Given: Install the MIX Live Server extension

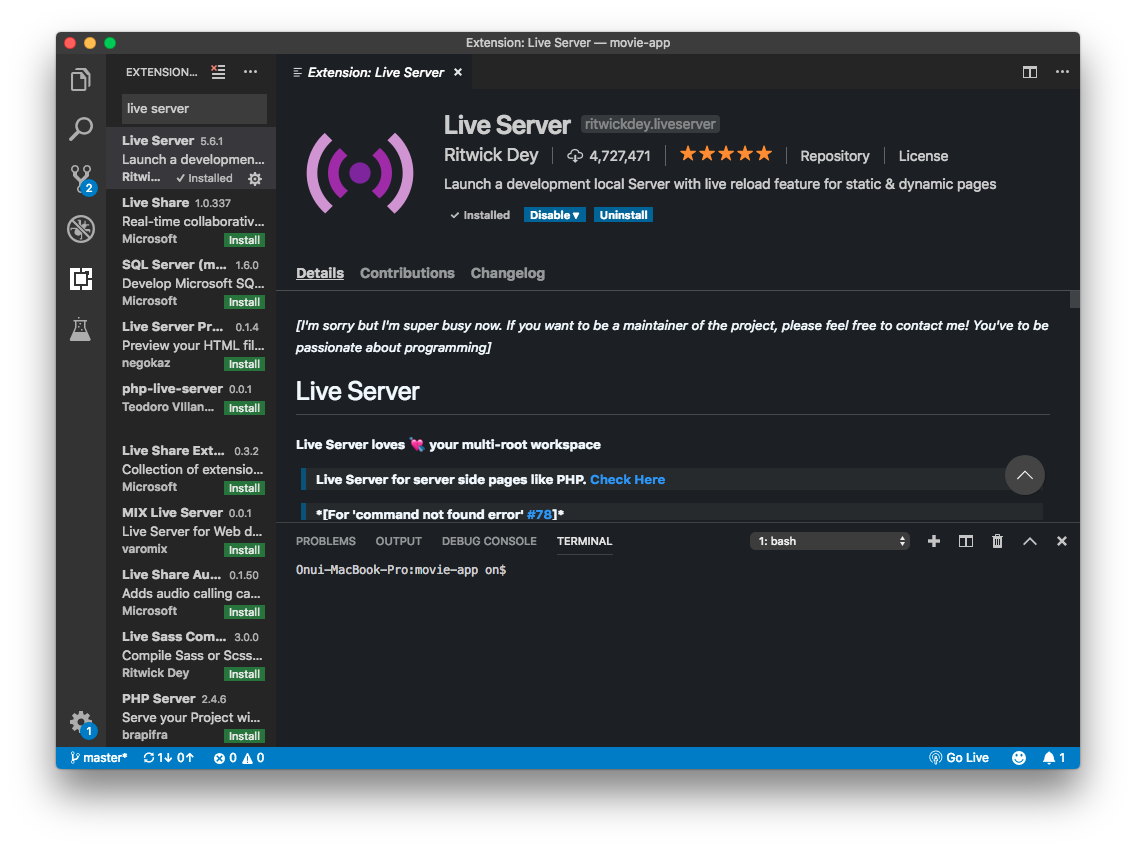Looking at the screenshot, I should [244, 551].
